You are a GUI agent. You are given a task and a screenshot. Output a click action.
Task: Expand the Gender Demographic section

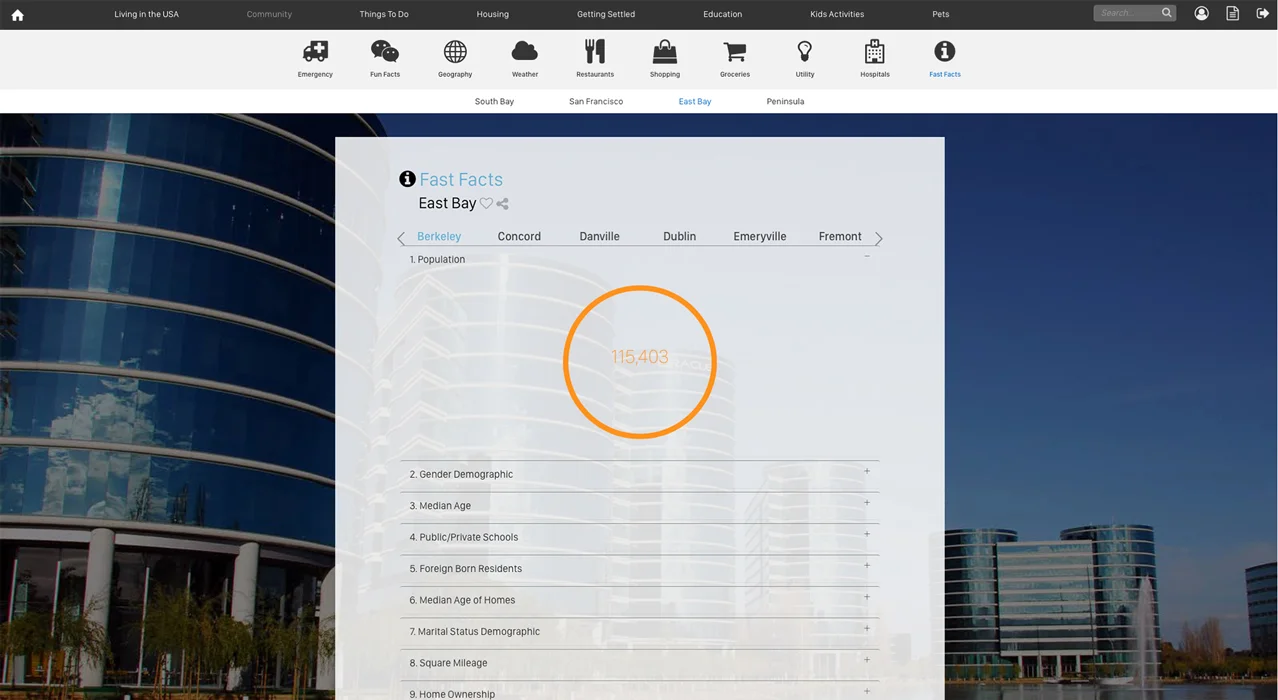tap(867, 471)
